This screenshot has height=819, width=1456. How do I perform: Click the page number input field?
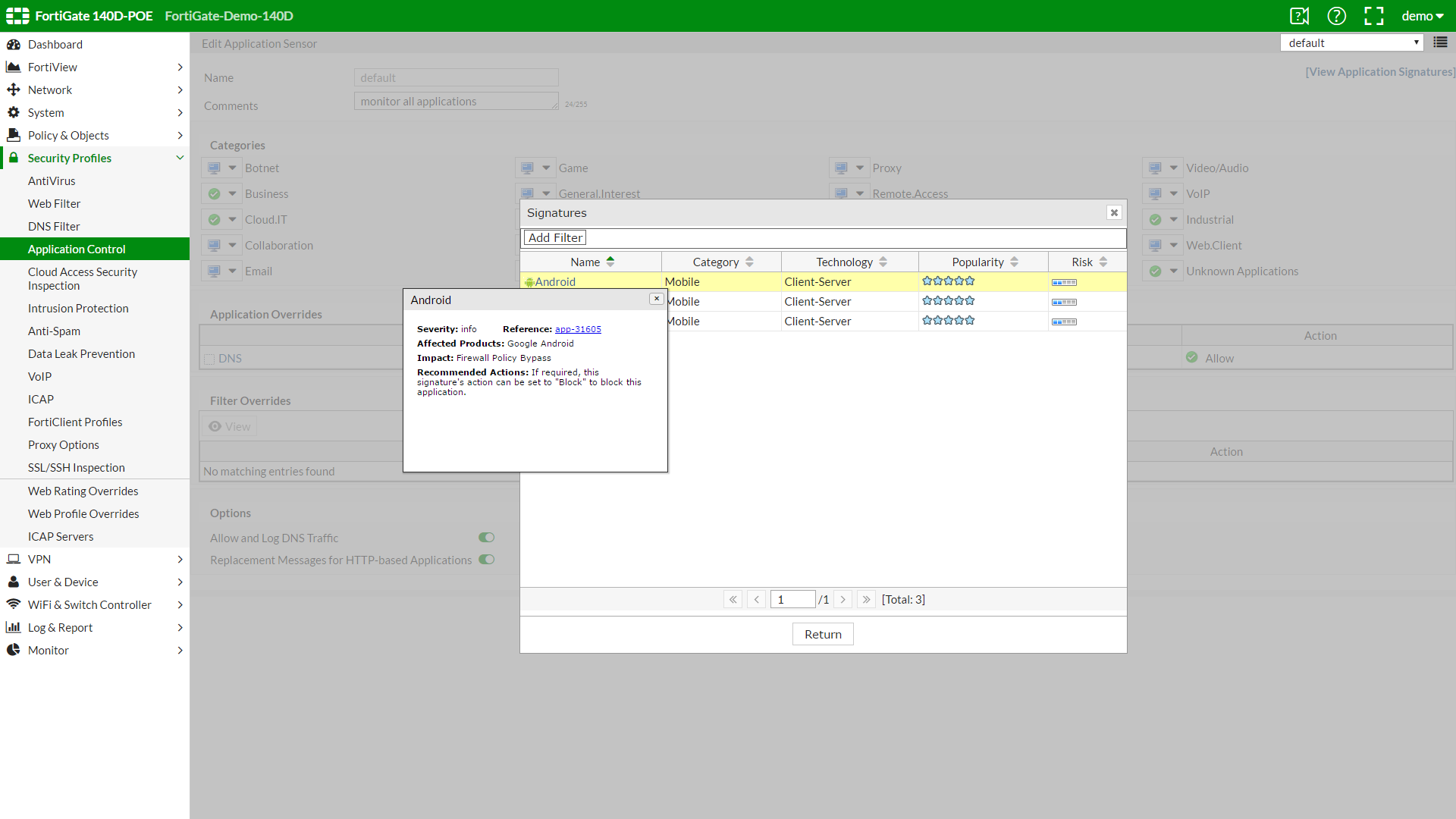pos(792,599)
